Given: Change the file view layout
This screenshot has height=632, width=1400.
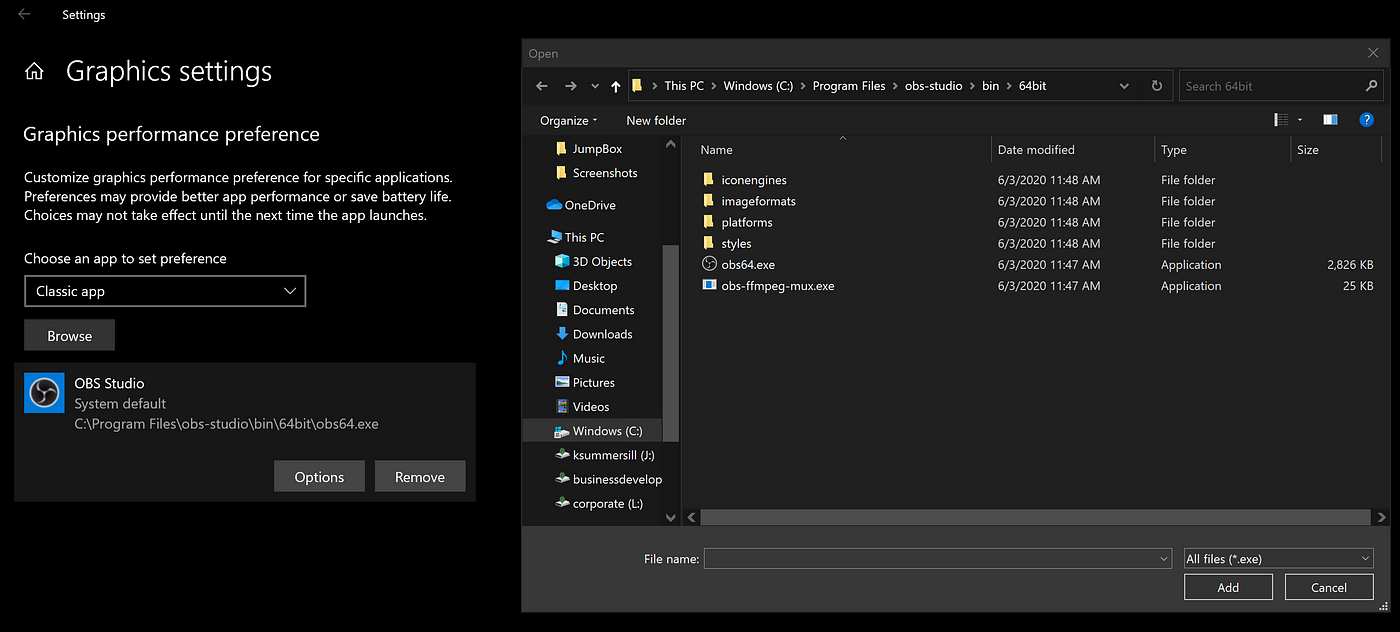Looking at the screenshot, I should [1281, 120].
